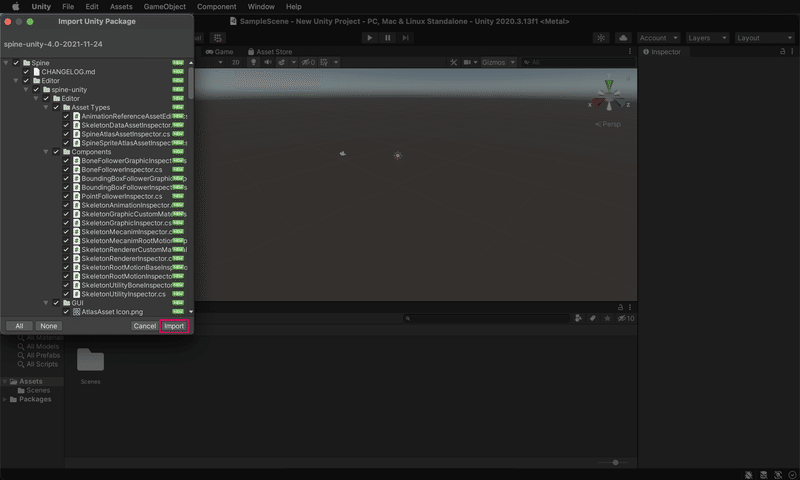Click the Project panel search field

click(487, 318)
